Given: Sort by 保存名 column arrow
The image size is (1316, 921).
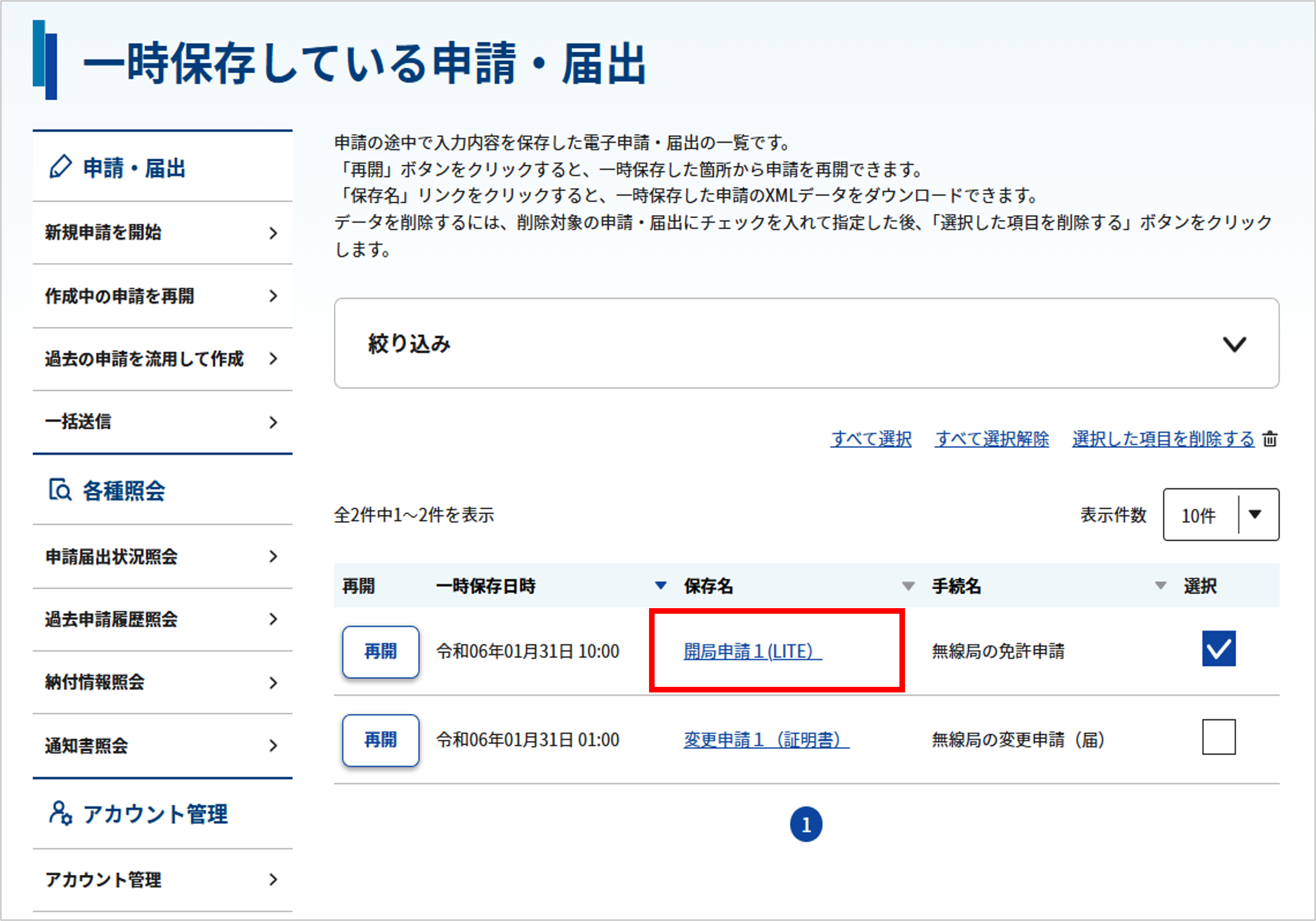Looking at the screenshot, I should 908,586.
